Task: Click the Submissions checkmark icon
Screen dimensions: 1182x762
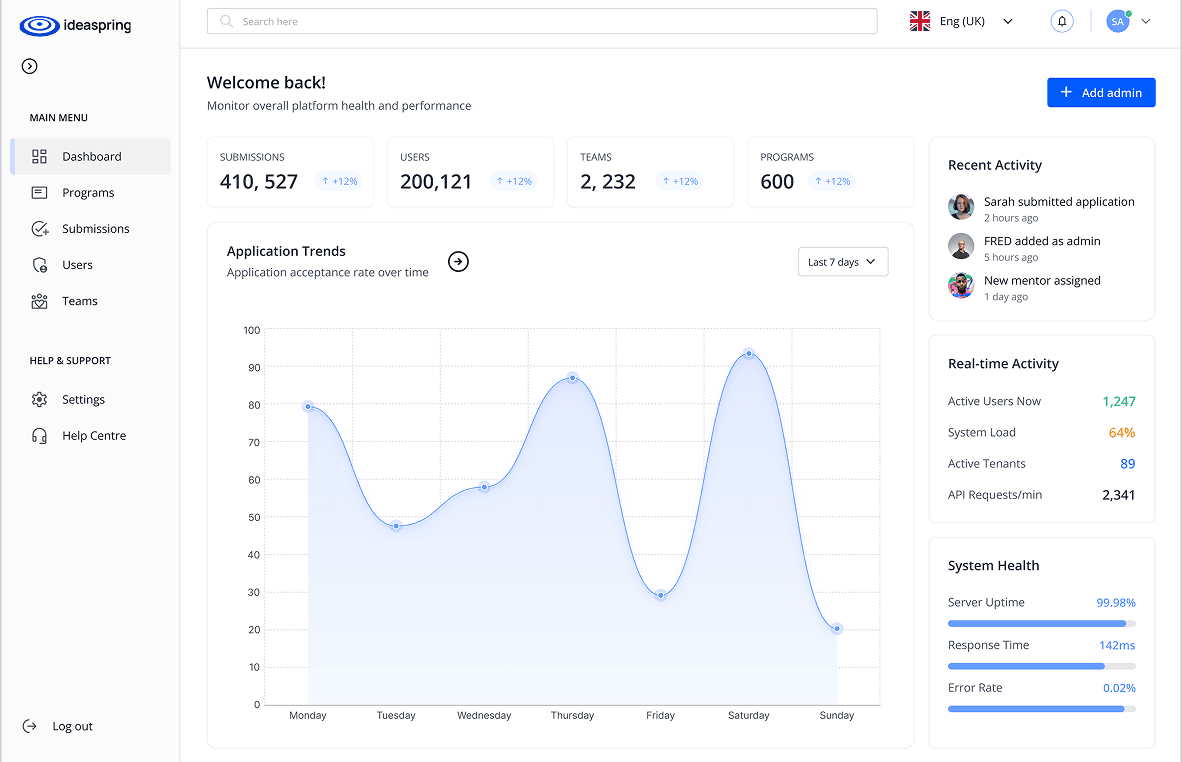Action: point(38,228)
